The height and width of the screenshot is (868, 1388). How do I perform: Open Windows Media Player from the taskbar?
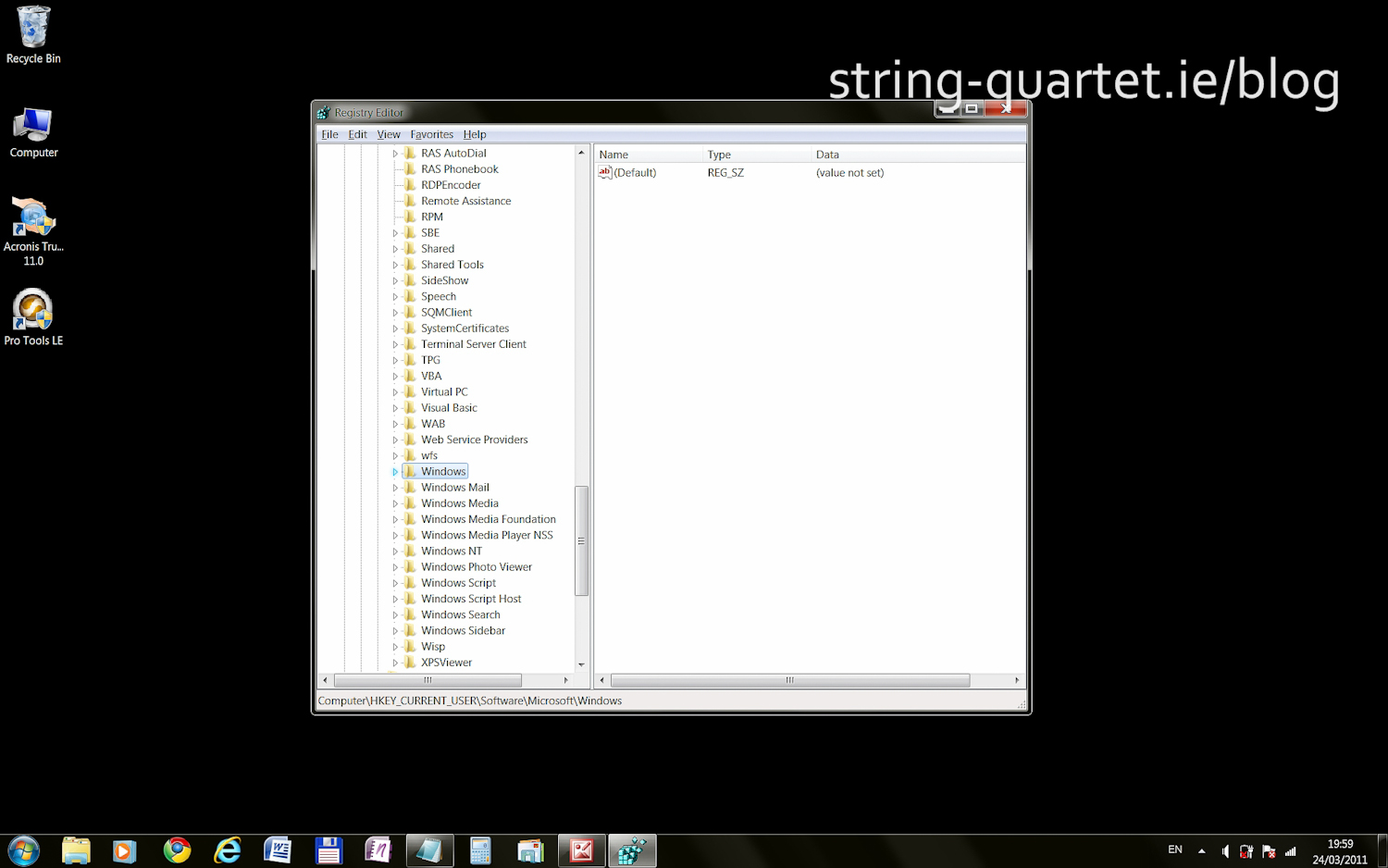pyautogui.click(x=124, y=850)
